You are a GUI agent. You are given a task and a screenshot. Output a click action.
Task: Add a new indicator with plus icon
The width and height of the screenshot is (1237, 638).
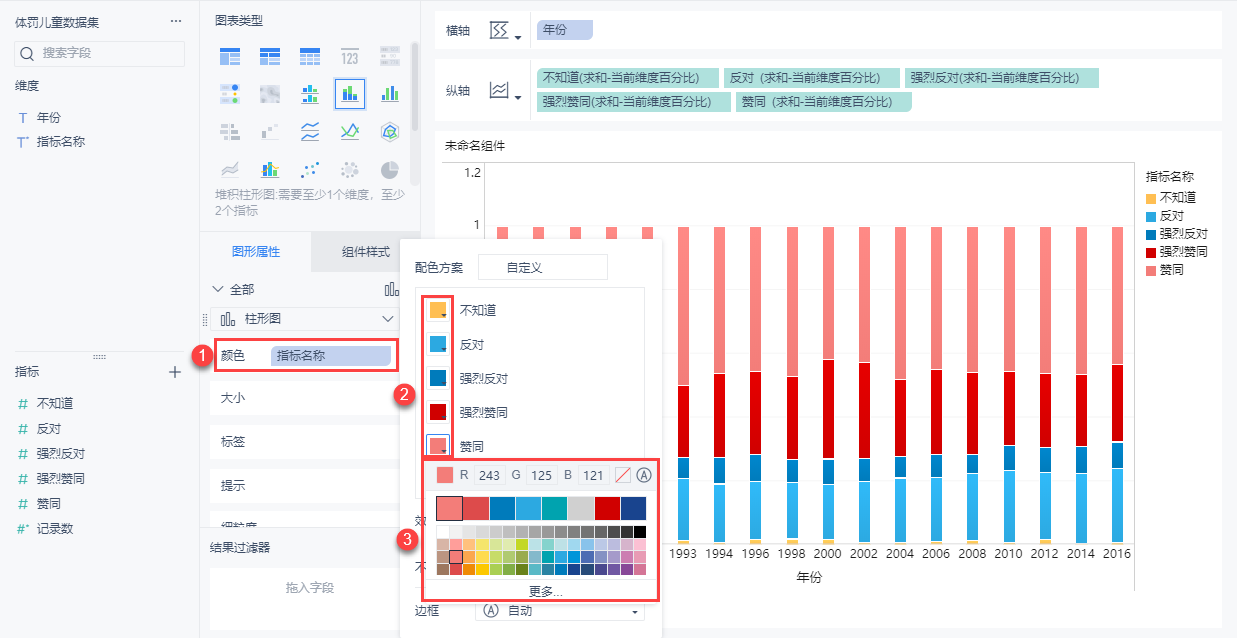point(175,372)
